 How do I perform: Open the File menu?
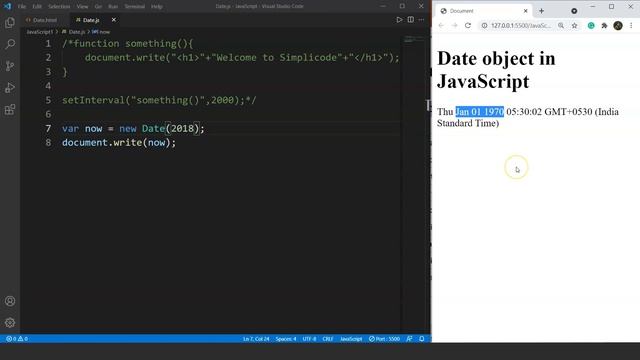tap(22, 7)
